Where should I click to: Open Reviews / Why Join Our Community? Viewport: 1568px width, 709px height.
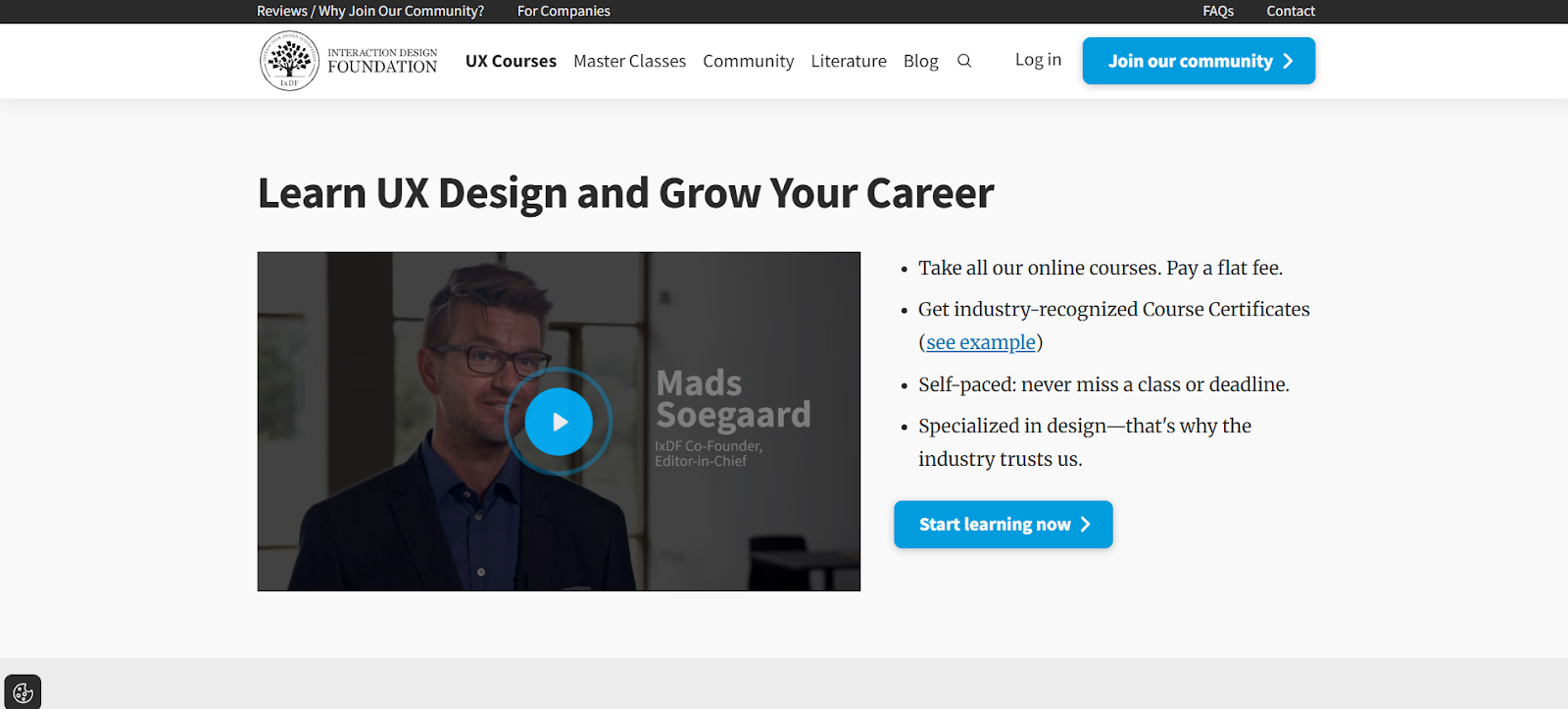pyautogui.click(x=370, y=11)
